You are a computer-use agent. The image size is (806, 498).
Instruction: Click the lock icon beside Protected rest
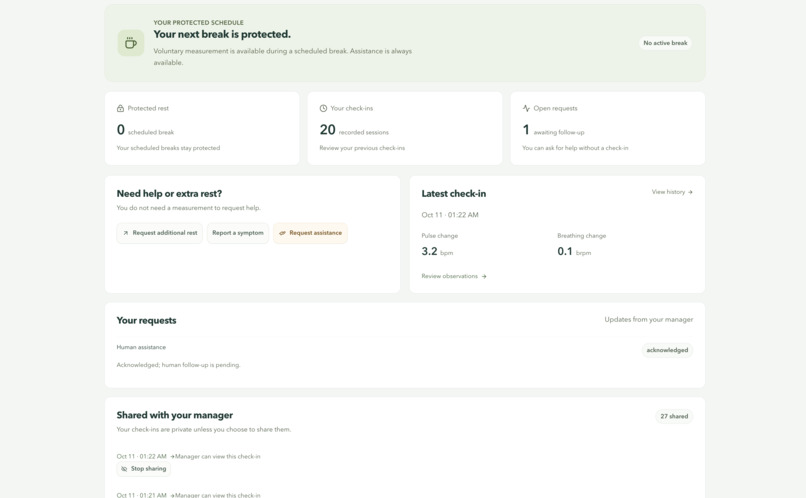tap(120, 108)
